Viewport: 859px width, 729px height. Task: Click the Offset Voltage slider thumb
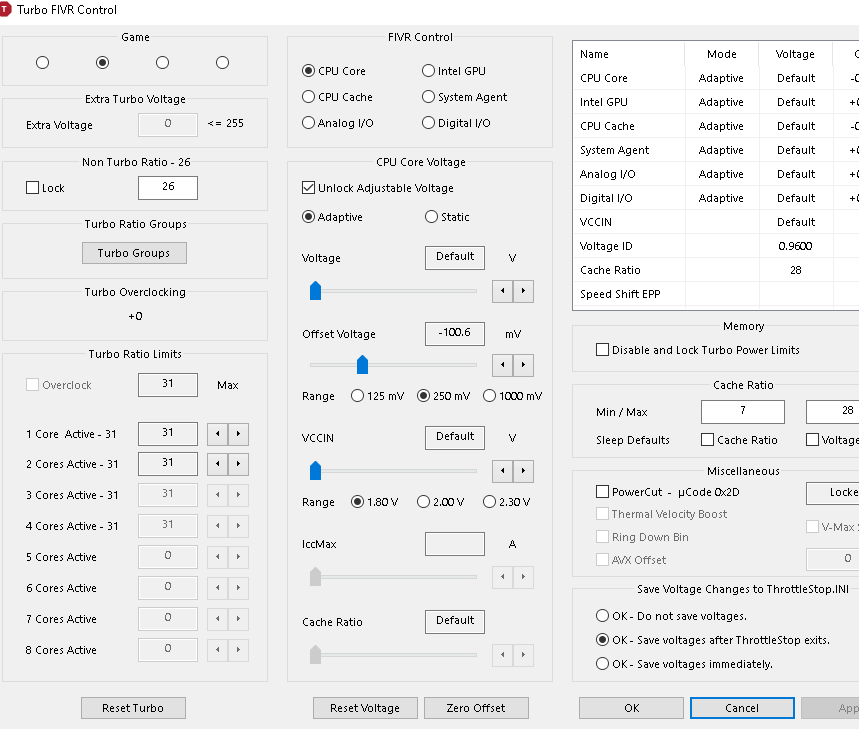[x=362, y=365]
